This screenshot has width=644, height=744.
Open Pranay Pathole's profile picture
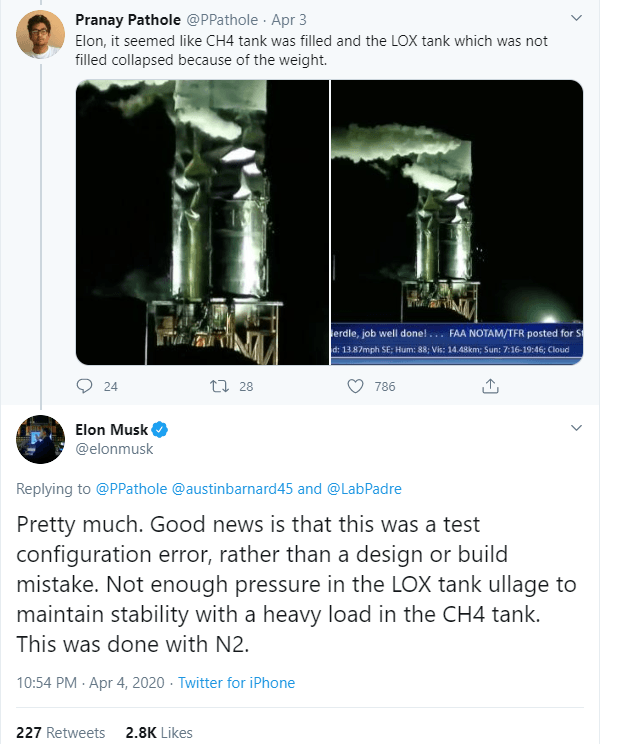point(41,36)
